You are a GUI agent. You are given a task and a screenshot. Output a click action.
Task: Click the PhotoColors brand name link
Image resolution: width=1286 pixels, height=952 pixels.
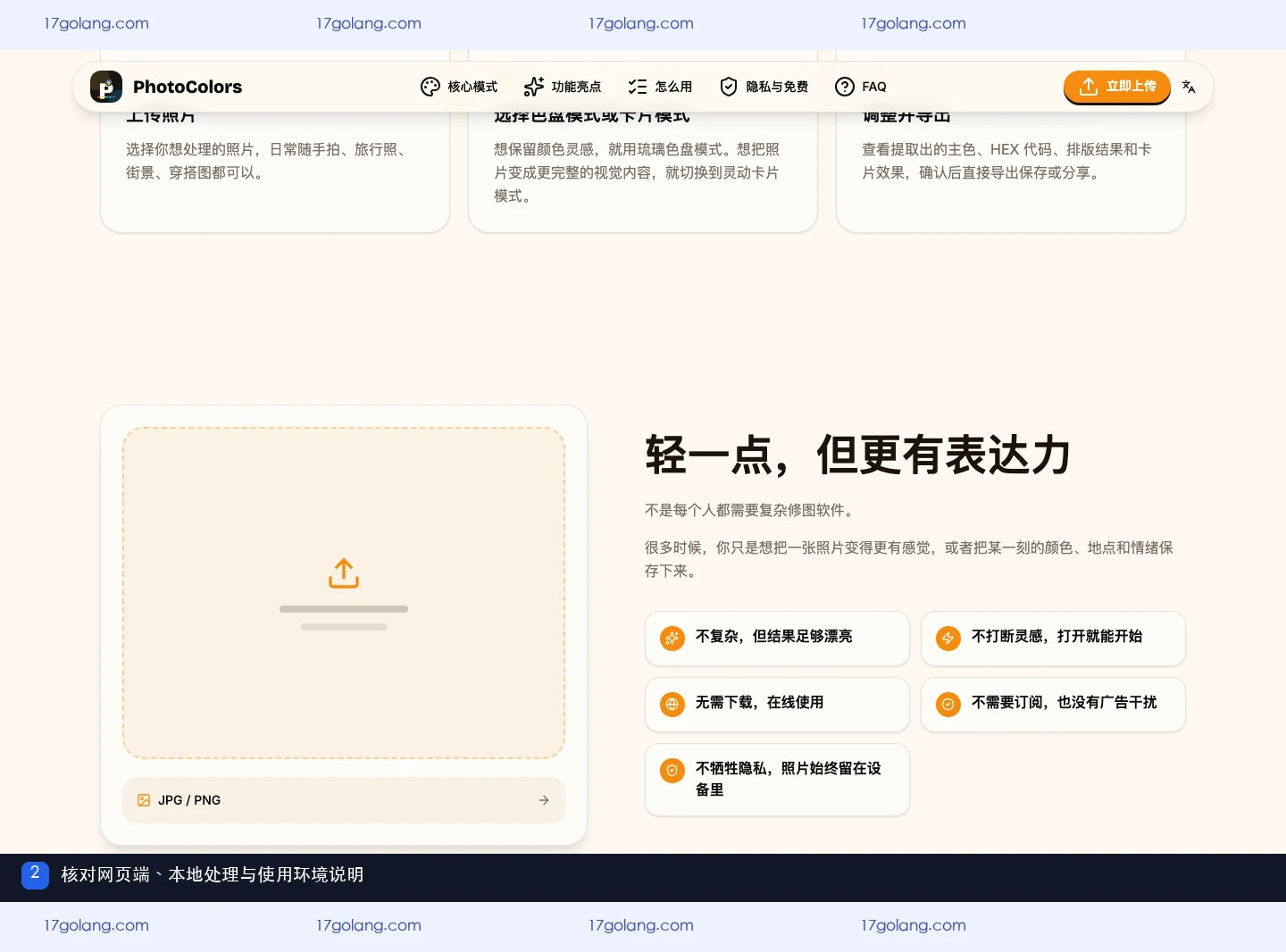point(188,87)
